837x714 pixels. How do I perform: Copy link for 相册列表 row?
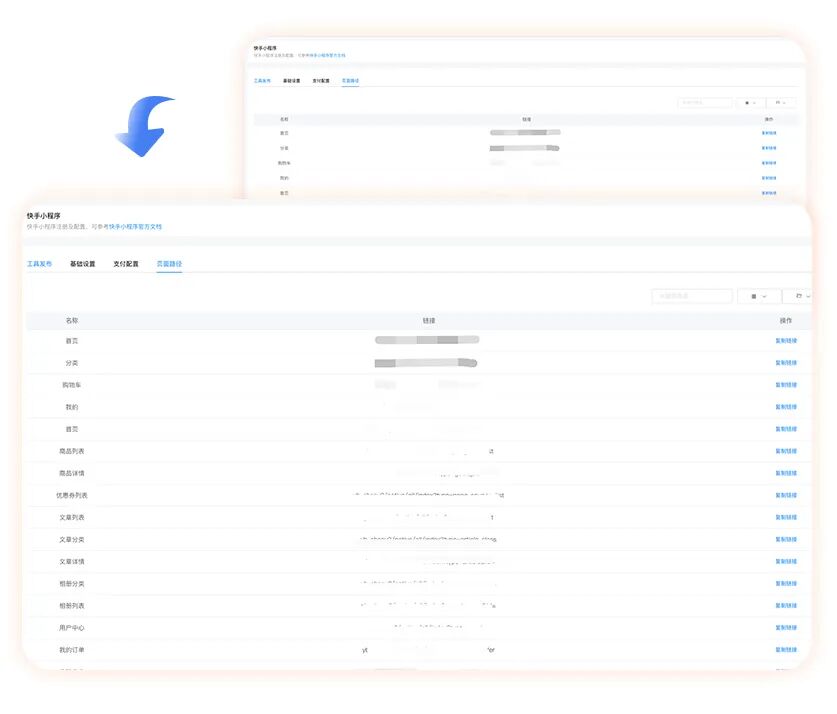tap(786, 605)
